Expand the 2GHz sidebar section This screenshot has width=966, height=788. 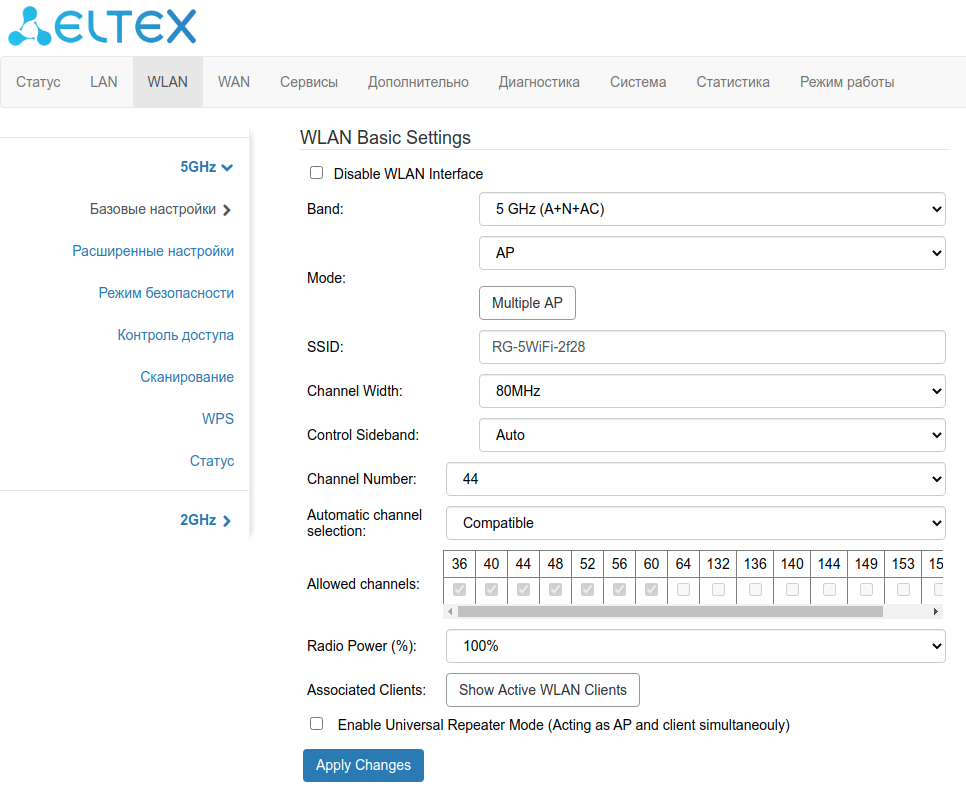pos(205,520)
